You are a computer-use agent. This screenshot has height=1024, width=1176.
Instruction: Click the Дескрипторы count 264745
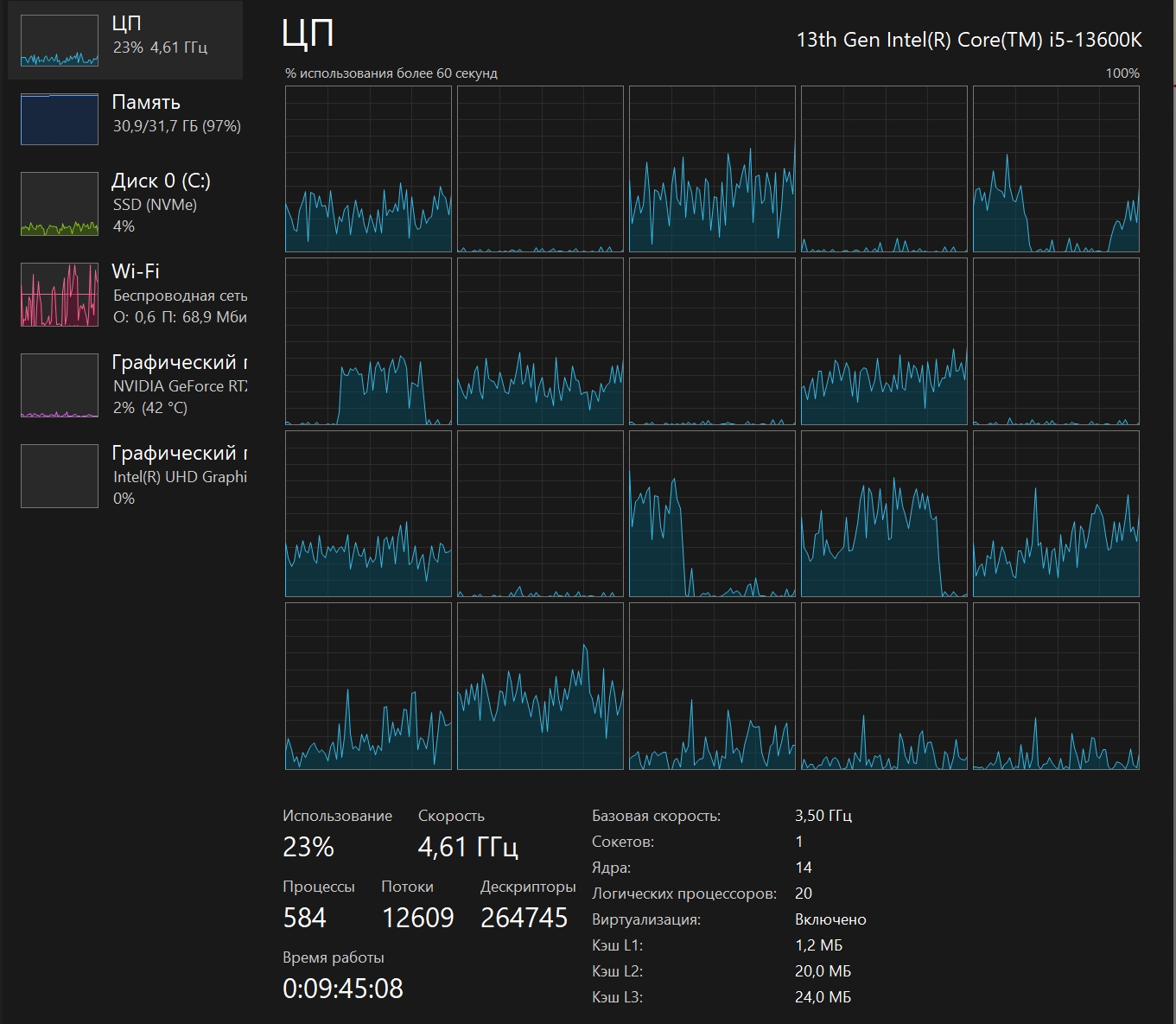coord(524,918)
